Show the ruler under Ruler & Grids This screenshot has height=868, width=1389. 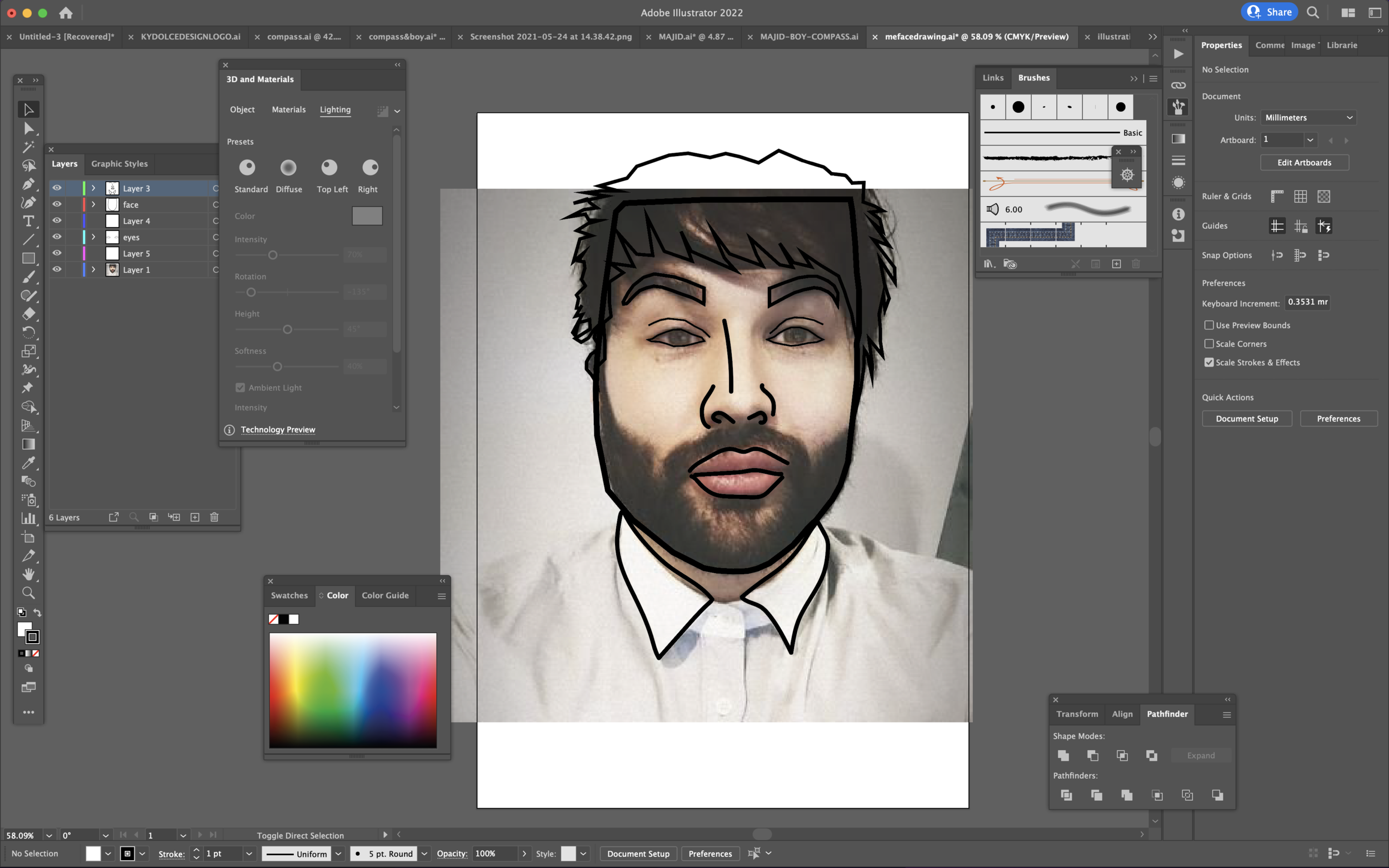tap(1276, 197)
